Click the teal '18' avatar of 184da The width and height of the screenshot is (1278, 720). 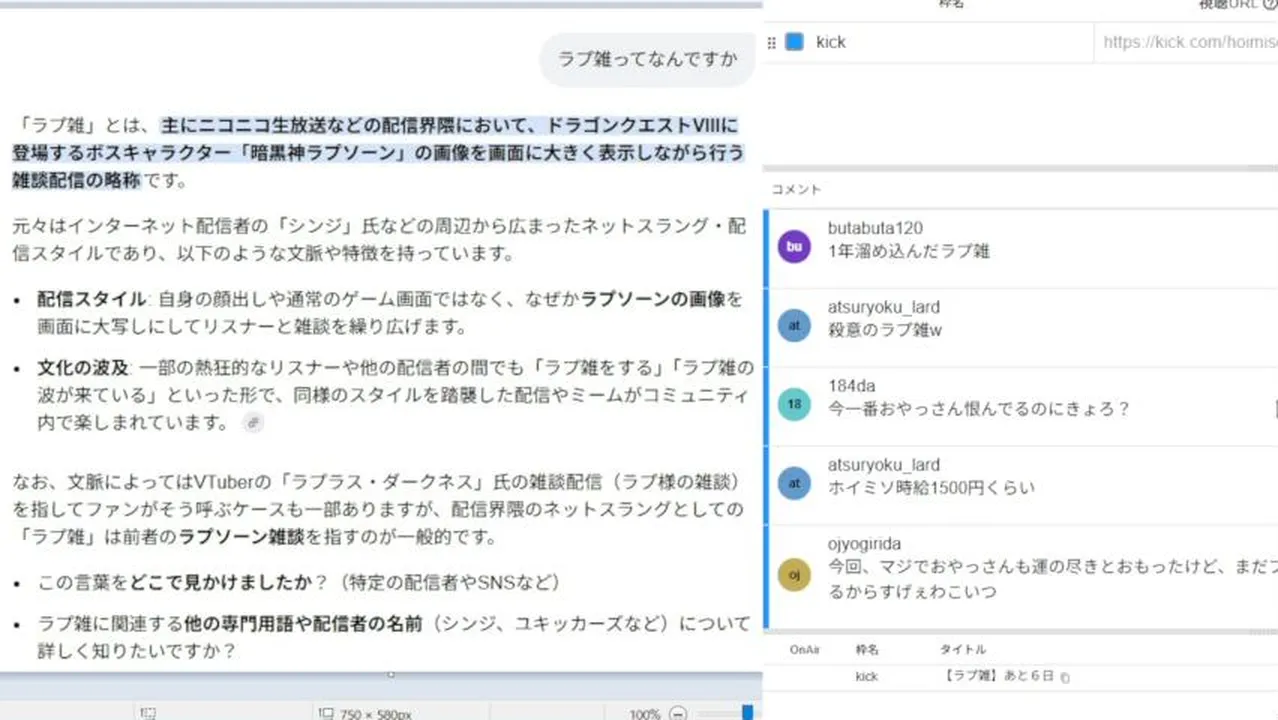(794, 404)
